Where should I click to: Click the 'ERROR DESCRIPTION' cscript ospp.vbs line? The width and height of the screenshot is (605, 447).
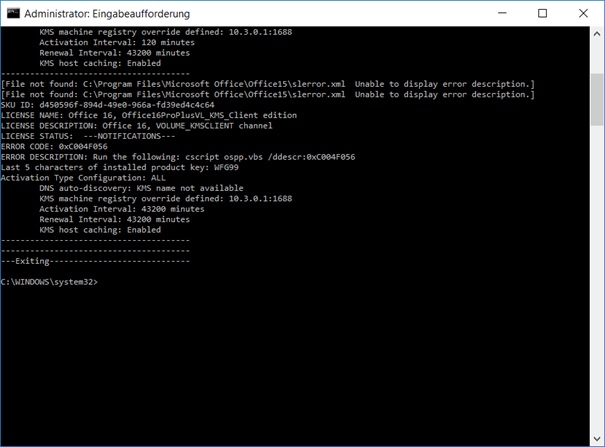pos(178,157)
